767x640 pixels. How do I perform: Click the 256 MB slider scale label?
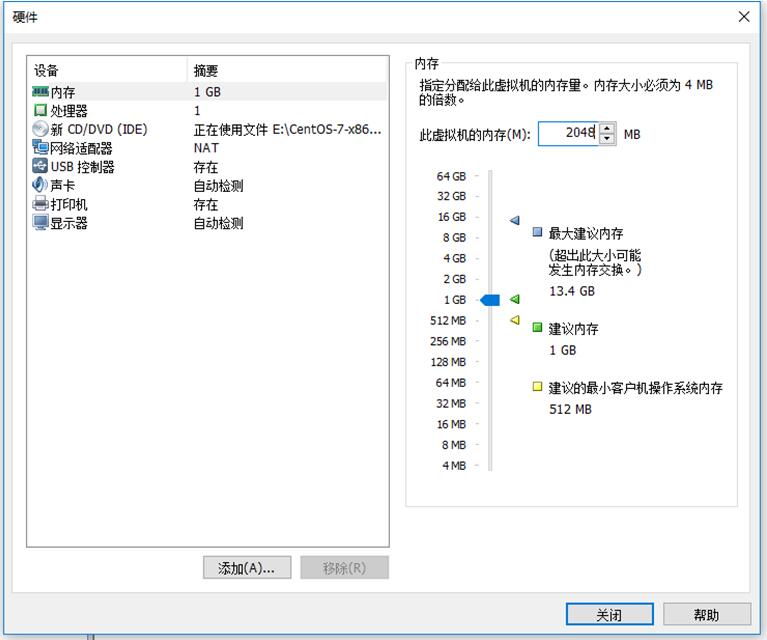(448, 341)
